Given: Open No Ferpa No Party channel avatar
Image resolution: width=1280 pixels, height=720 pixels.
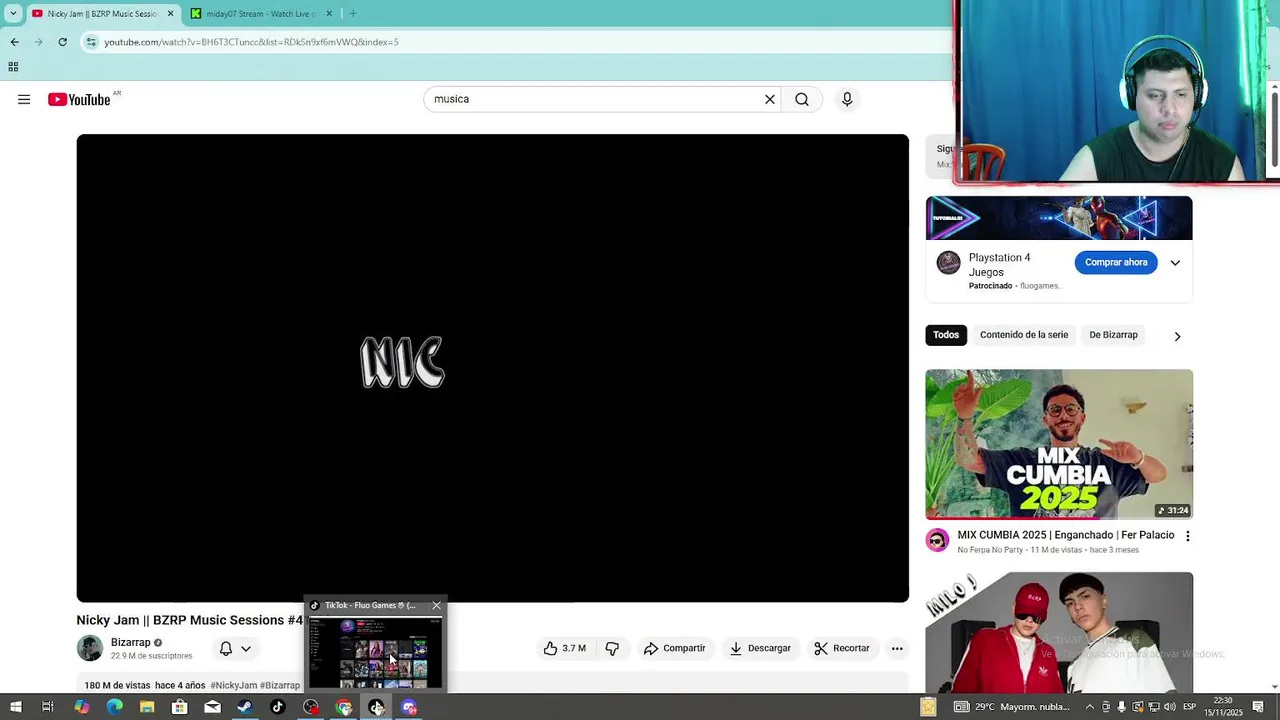Looking at the screenshot, I should point(937,540).
